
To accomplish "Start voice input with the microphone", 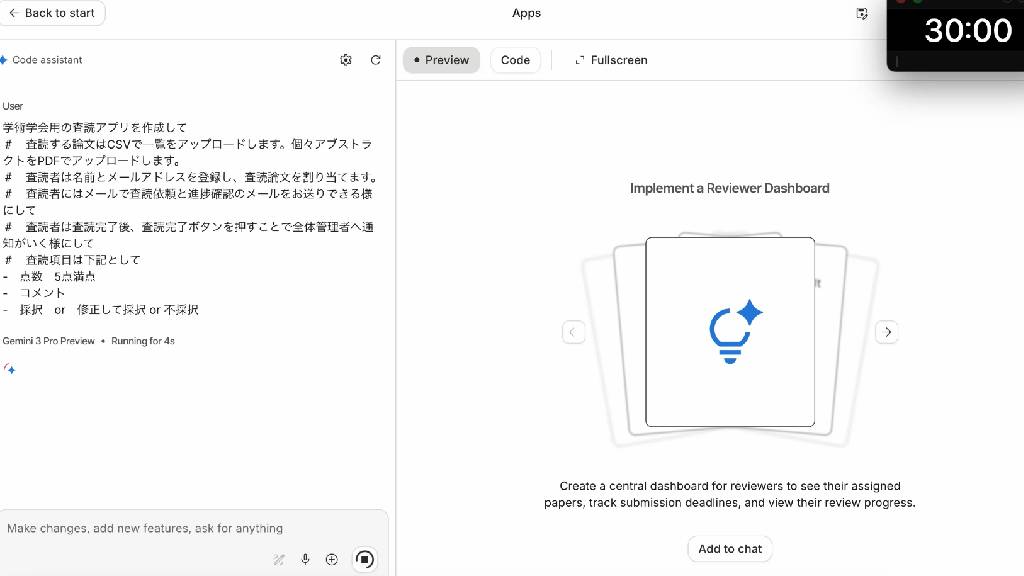I will click(306, 559).
